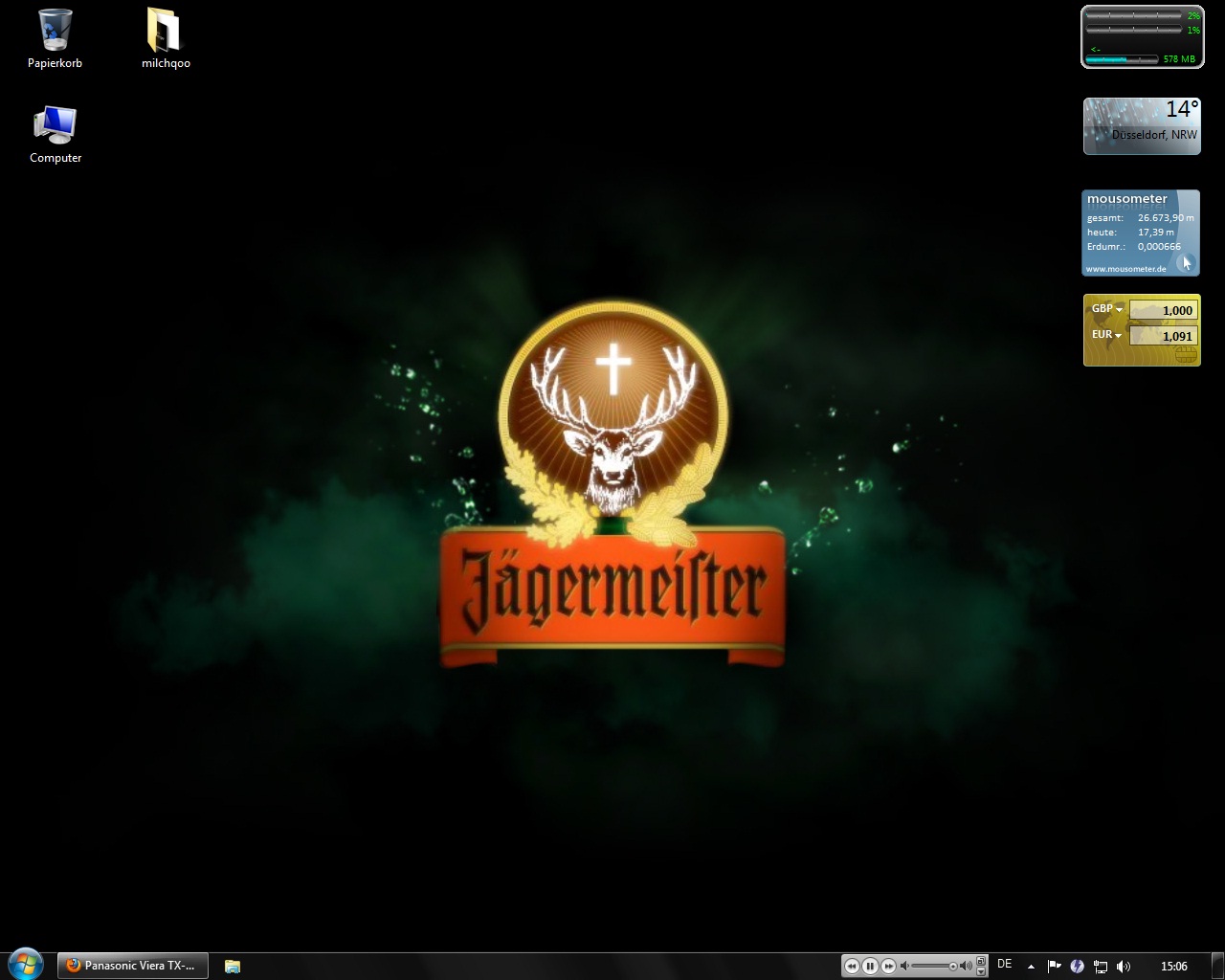Open the clock showing 15:06
This screenshot has width=1225, height=980.
tap(1173, 966)
